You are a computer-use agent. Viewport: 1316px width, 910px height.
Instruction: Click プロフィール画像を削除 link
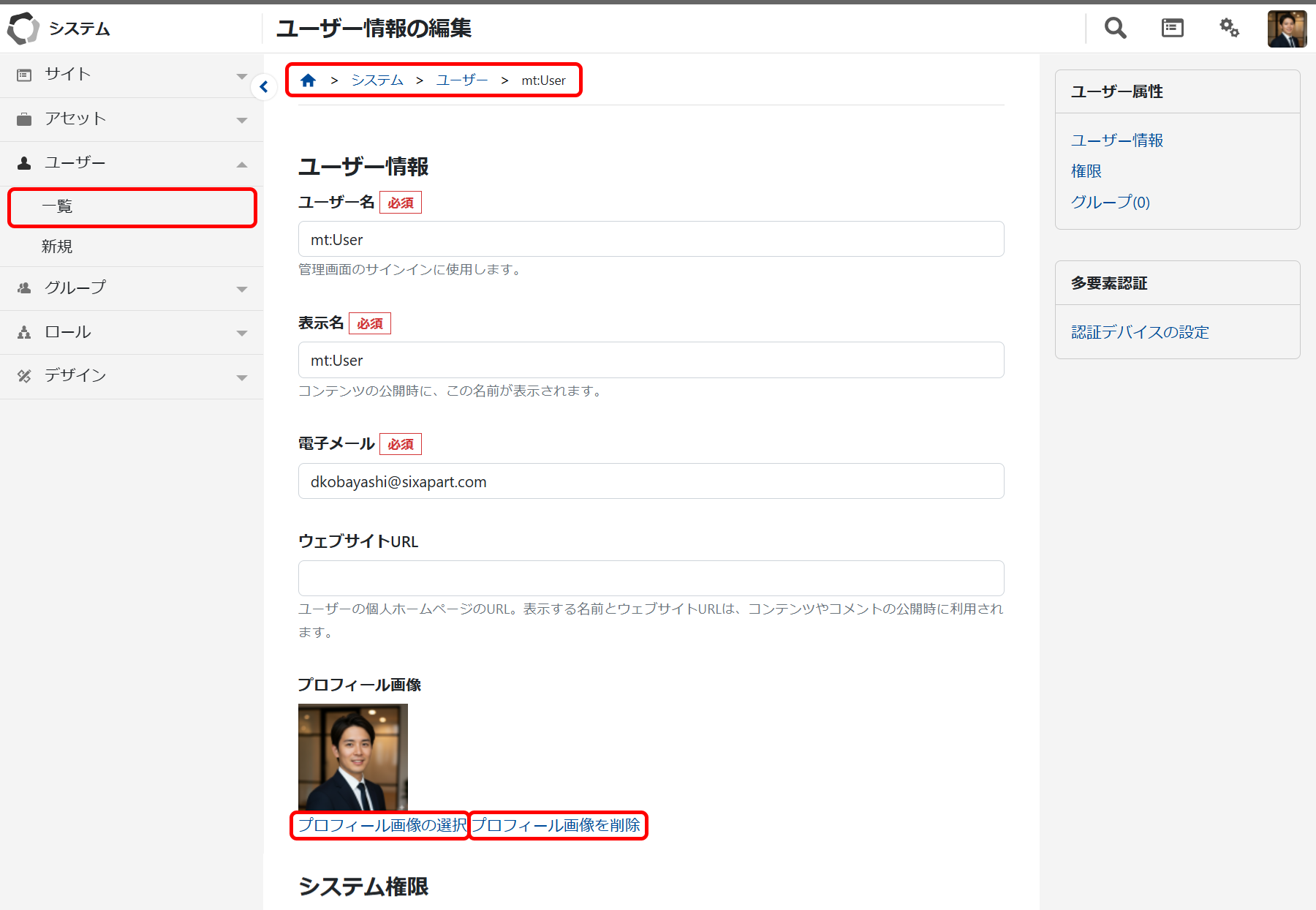[557, 825]
